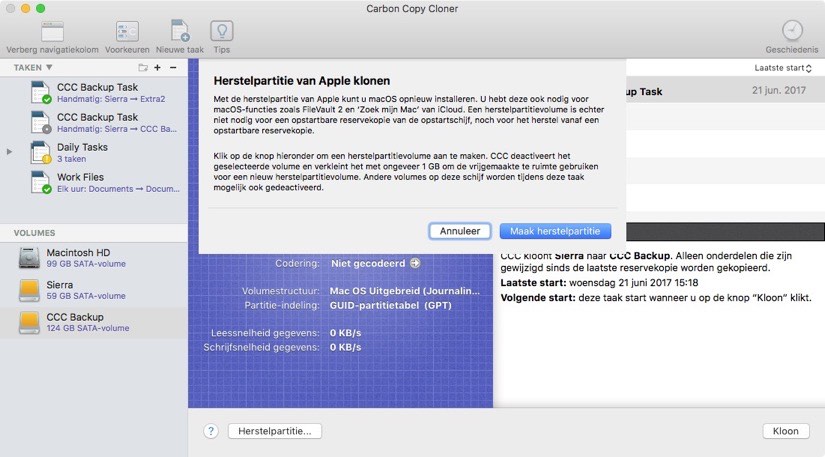Click the Annuleer button
The image size is (825, 457).
pos(460,231)
